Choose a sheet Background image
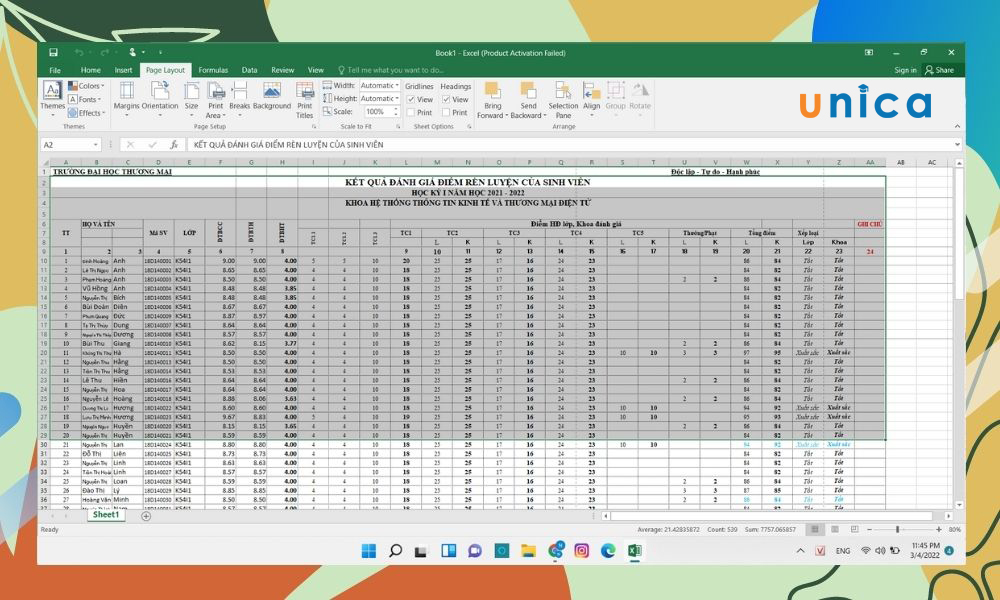This screenshot has height=600, width=1000. click(x=272, y=96)
